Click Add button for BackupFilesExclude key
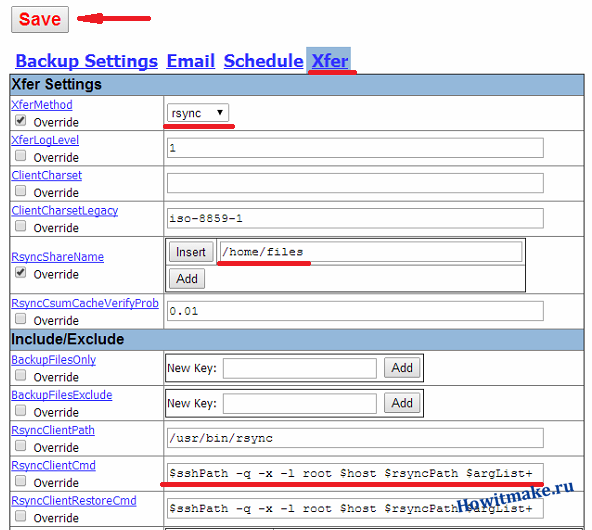Image resolution: width=592 pixels, height=530 pixels. [402, 403]
